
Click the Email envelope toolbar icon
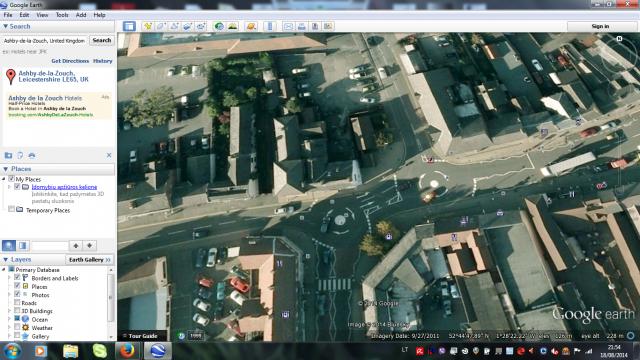pyautogui.click(x=288, y=27)
